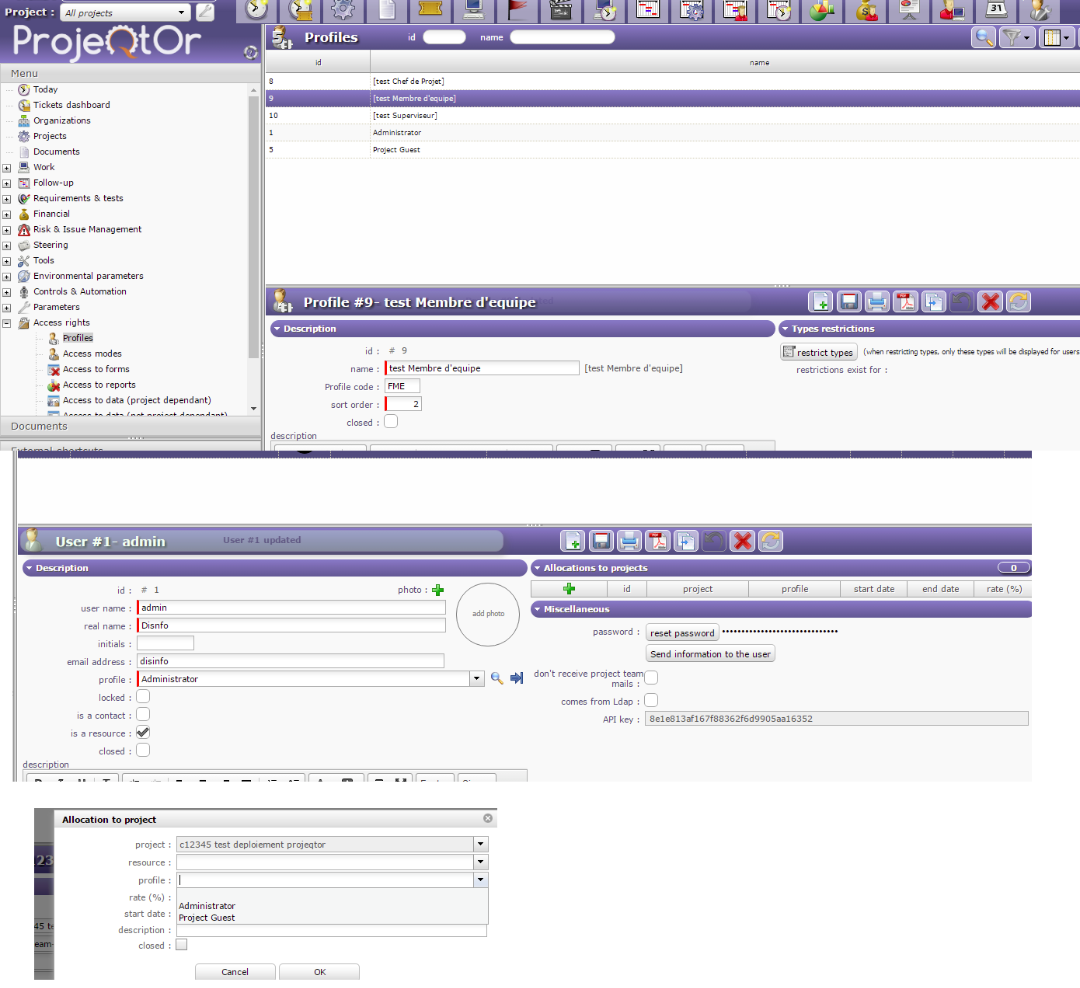Save the user with the floppy disk icon
The image size is (1080, 988).
click(x=601, y=541)
